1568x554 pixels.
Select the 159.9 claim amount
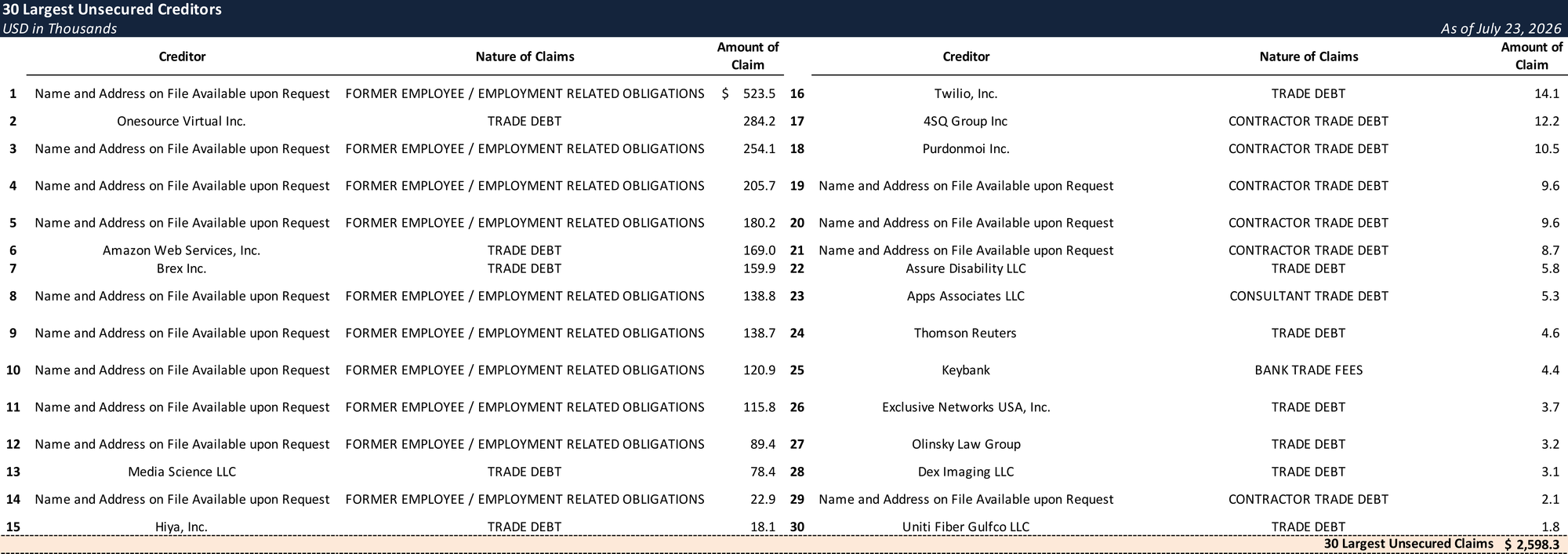(x=759, y=268)
